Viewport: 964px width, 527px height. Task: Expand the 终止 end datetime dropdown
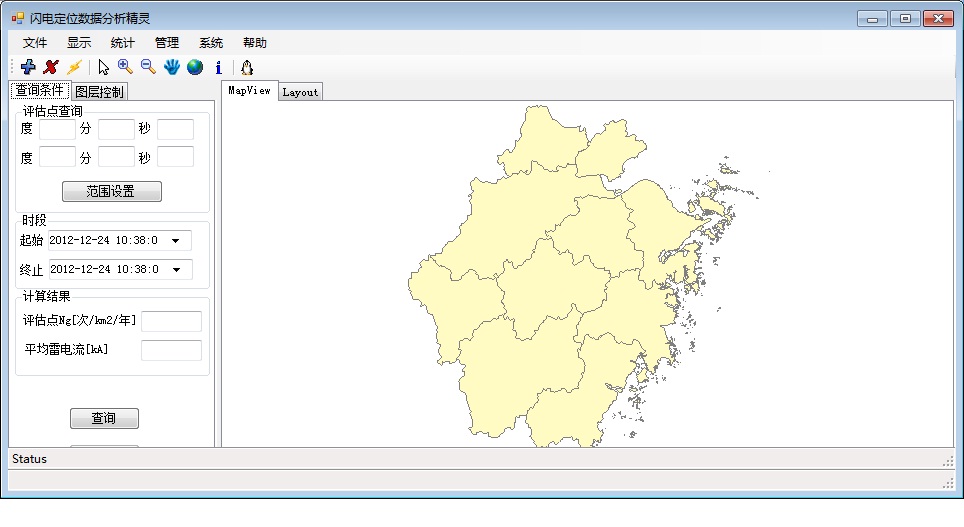[x=176, y=270]
